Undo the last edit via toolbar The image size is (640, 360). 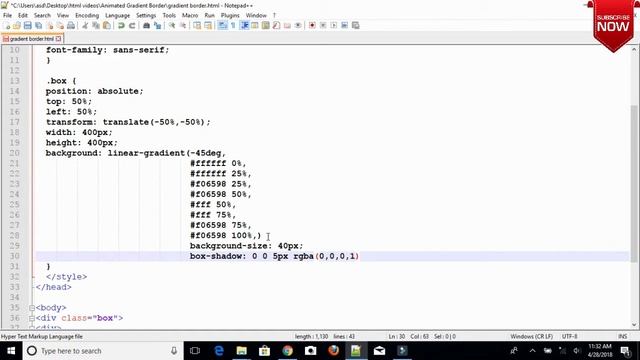coord(121,25)
